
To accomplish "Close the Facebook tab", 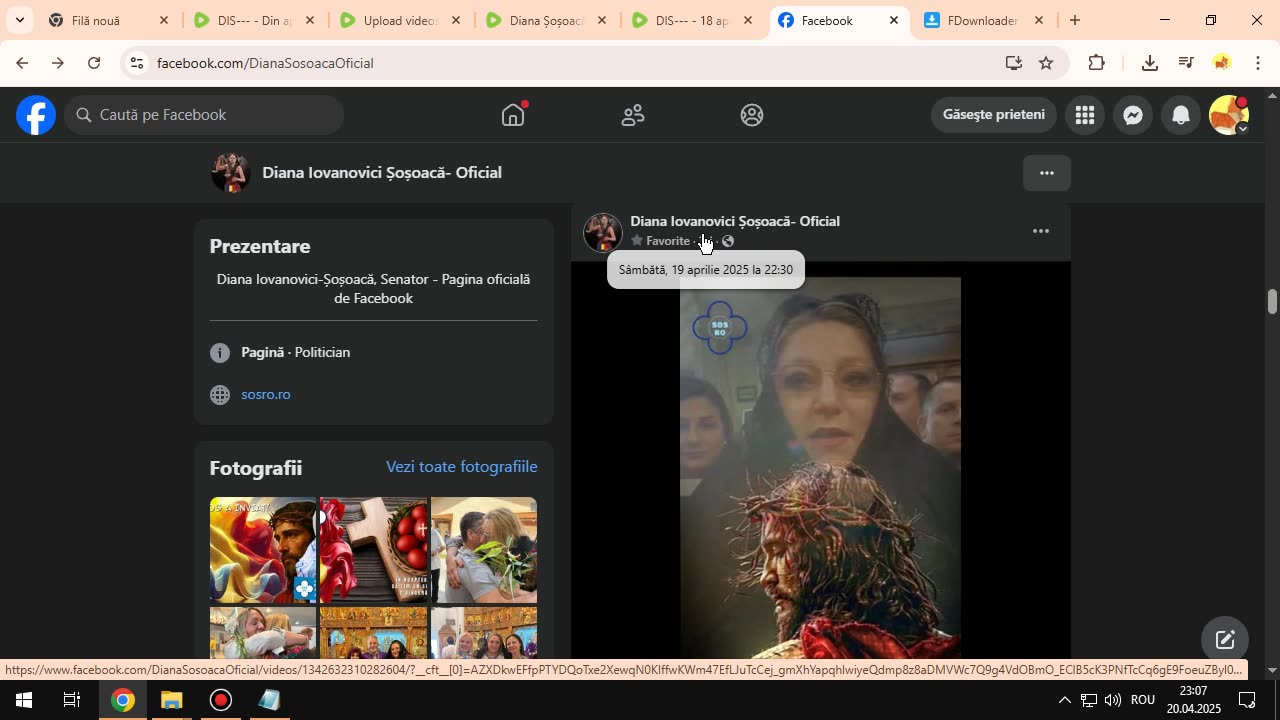I will click(x=894, y=20).
